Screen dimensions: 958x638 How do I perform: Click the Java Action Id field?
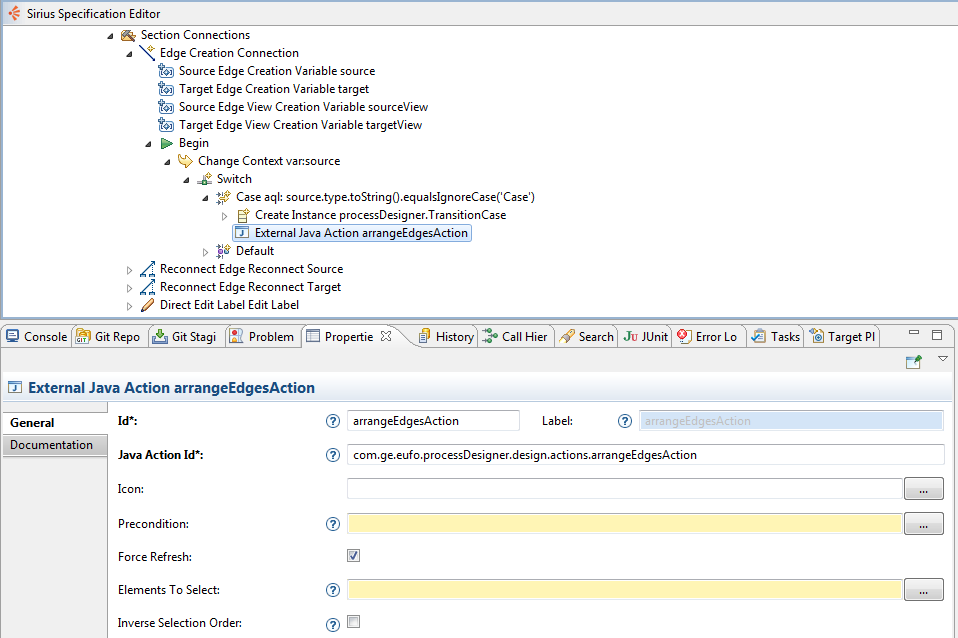(645, 455)
